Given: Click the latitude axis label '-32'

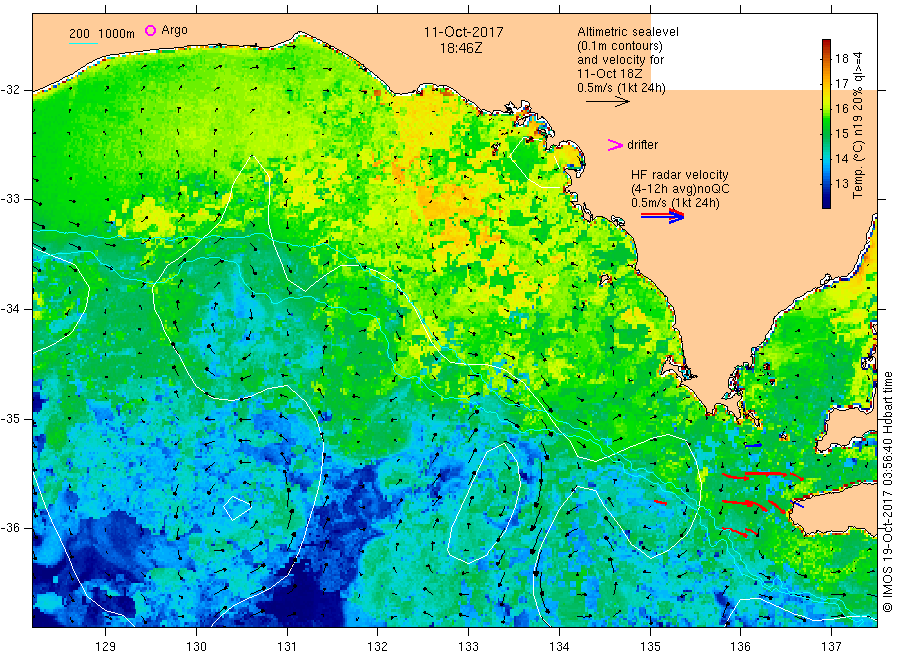Looking at the screenshot, I should tap(10, 90).
